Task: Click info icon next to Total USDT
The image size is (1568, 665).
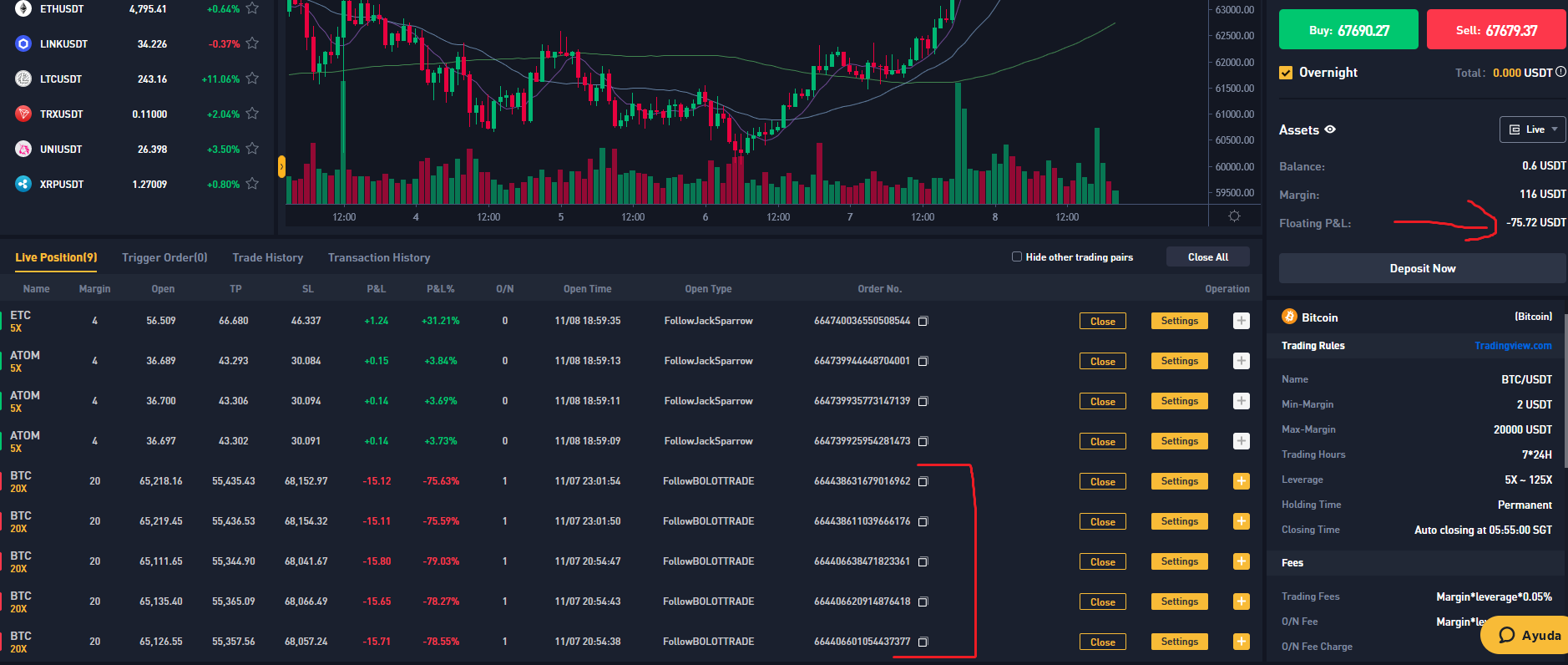Action: coord(1560,72)
